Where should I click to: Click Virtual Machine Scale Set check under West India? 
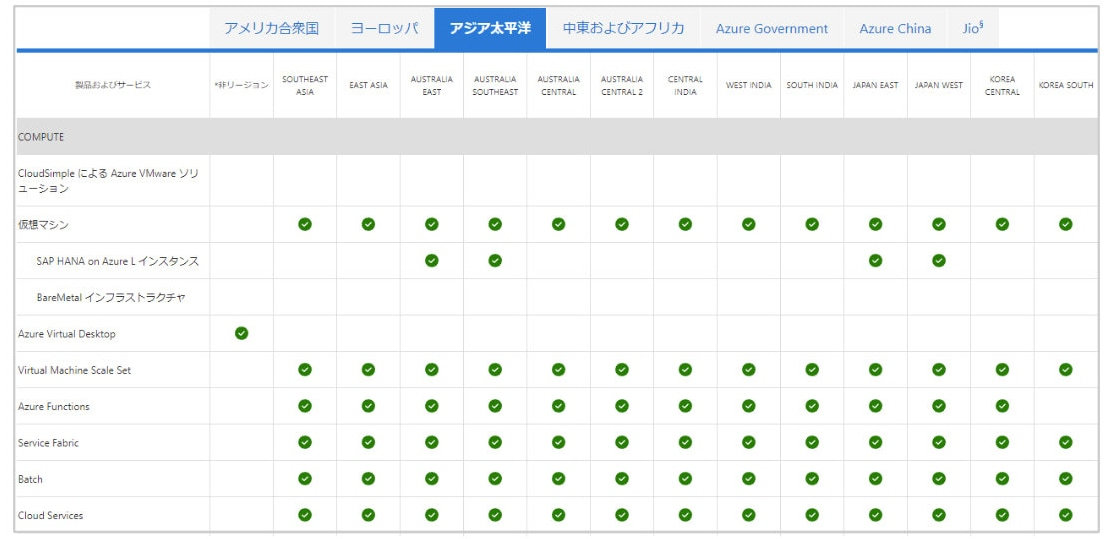748,369
